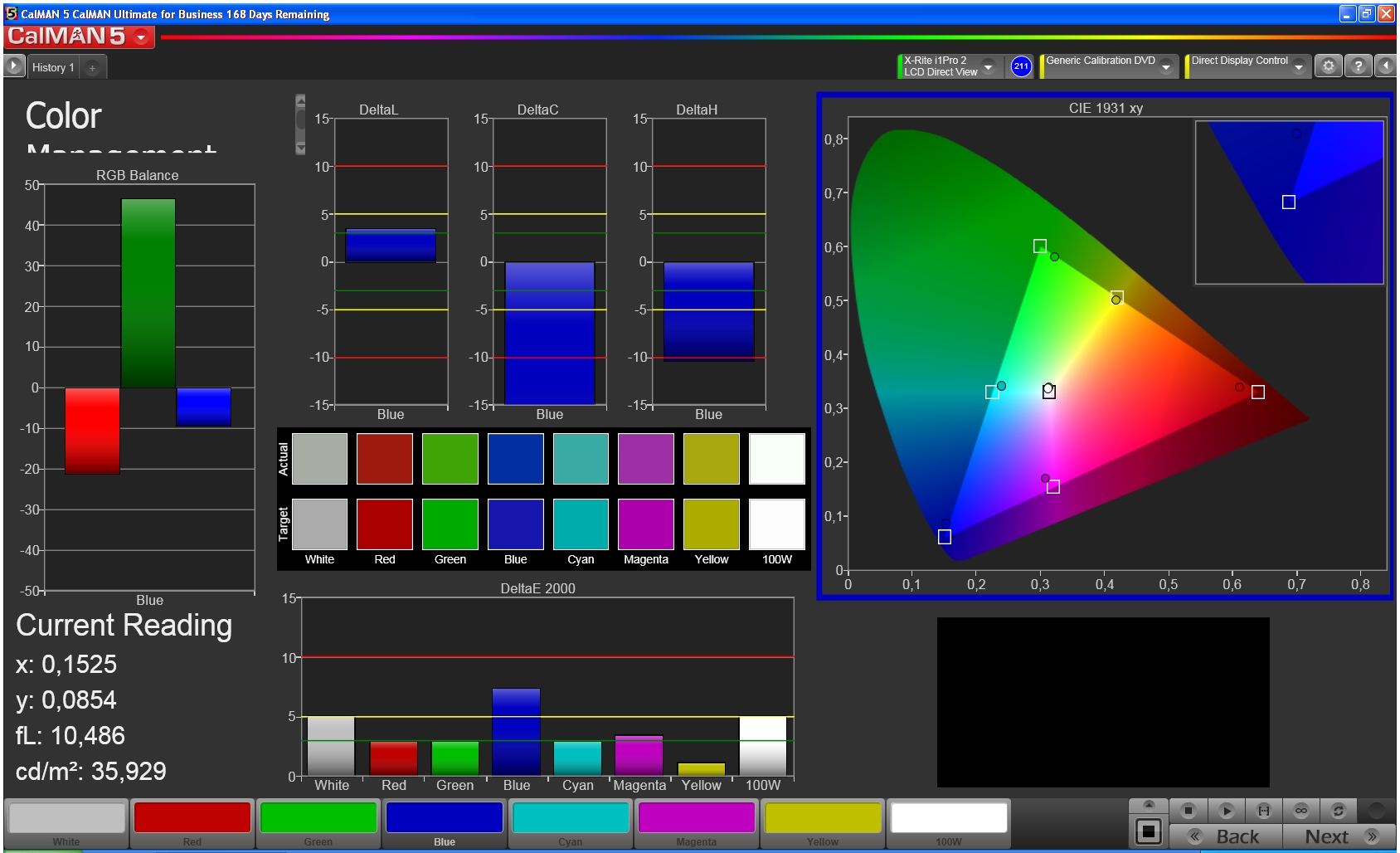The image size is (1400, 853).
Task: Collapse the right side panel arrow
Action: tap(1386, 66)
